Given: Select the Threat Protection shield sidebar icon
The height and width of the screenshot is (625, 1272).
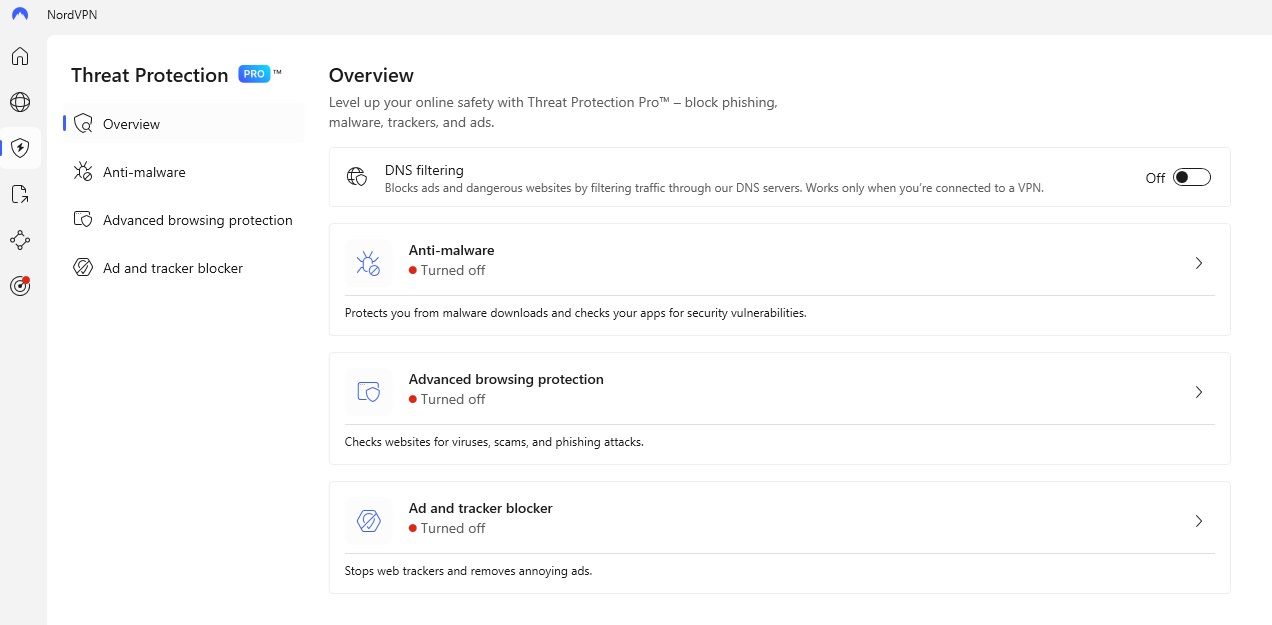Looking at the screenshot, I should point(20,148).
